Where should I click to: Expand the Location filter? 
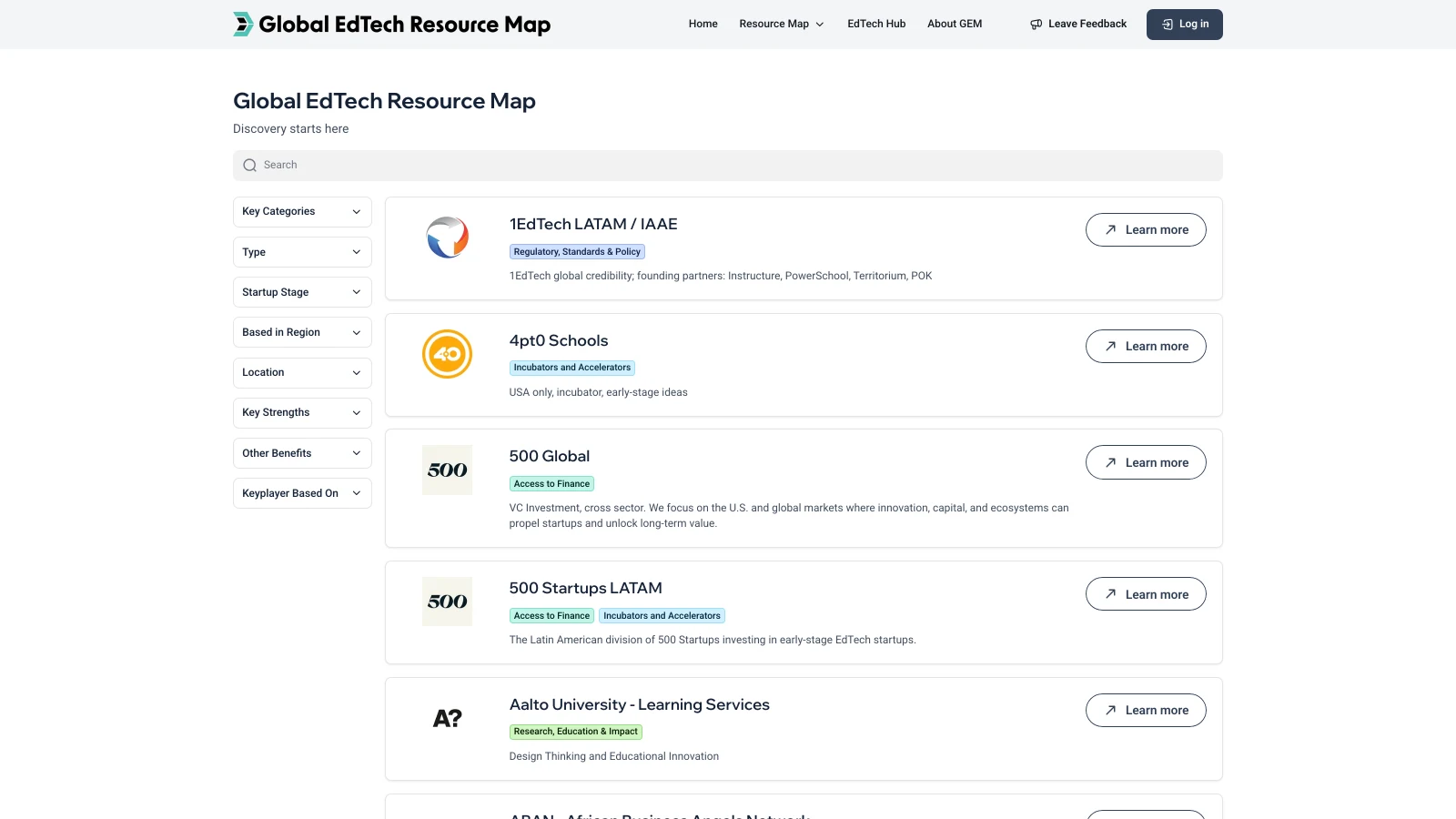point(302,373)
